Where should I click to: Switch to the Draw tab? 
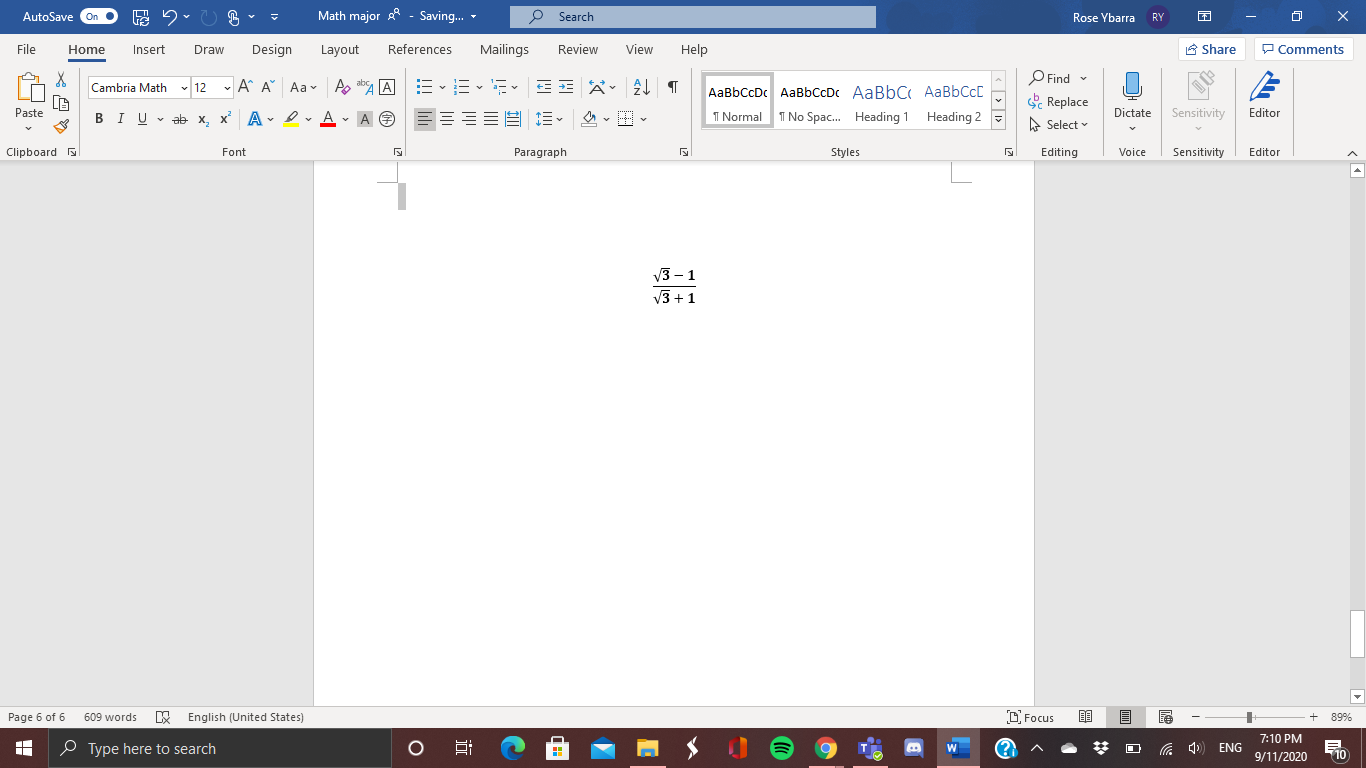point(209,49)
